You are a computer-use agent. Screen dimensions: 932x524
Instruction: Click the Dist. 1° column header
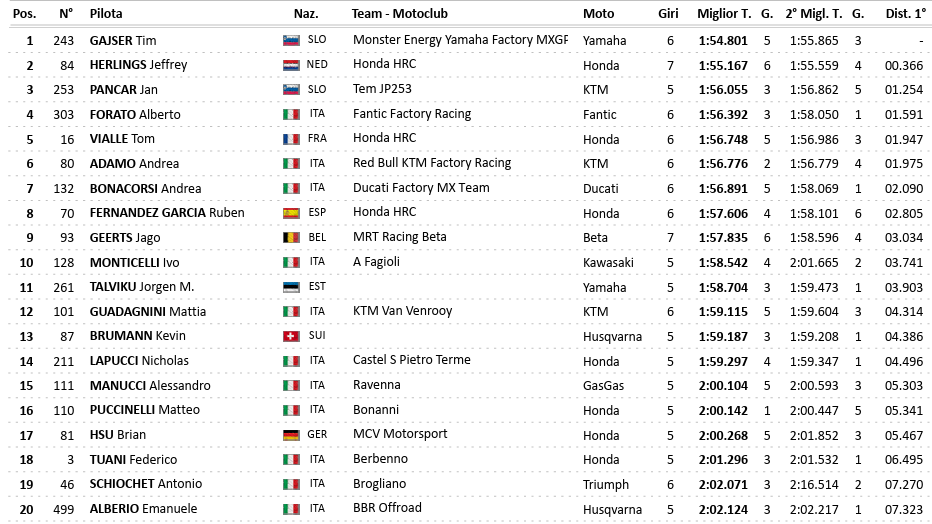(905, 14)
